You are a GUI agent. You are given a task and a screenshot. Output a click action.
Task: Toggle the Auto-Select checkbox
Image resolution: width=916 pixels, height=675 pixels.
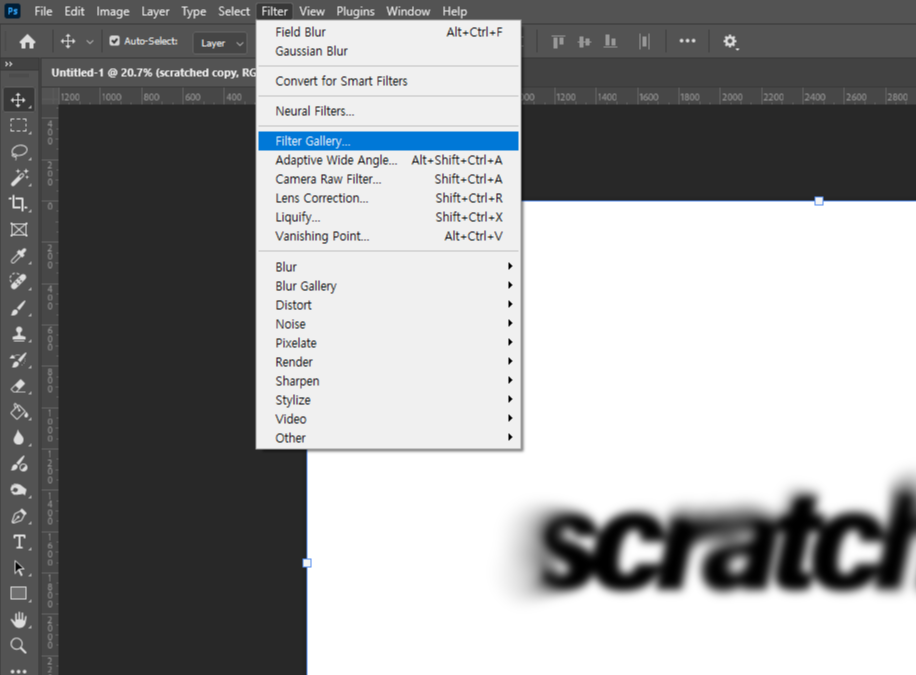click(115, 41)
